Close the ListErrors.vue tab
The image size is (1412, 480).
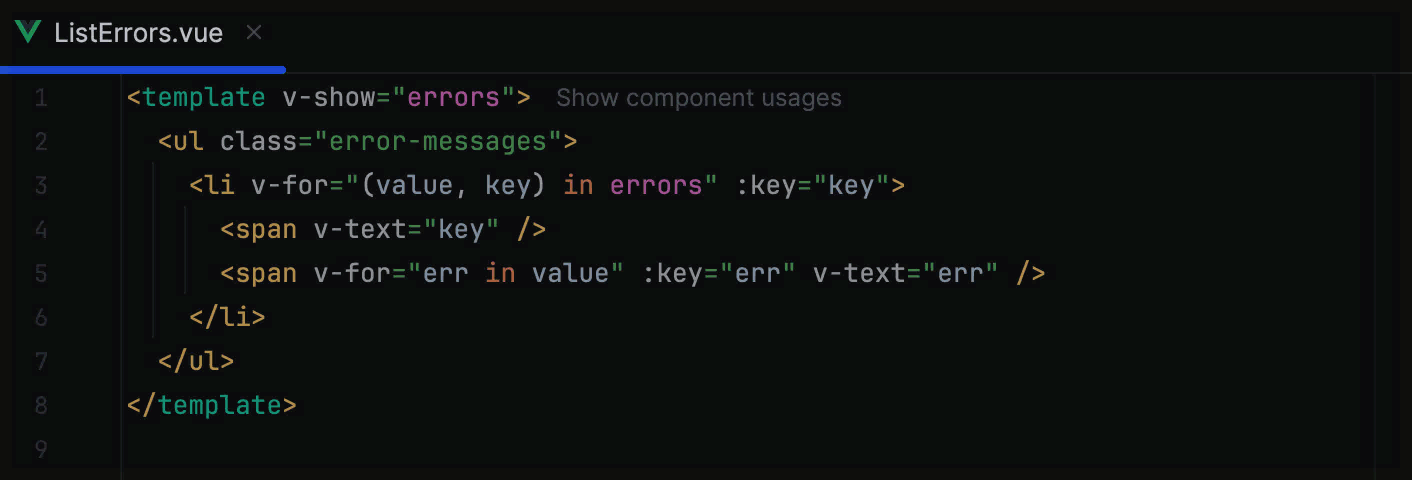(x=254, y=33)
